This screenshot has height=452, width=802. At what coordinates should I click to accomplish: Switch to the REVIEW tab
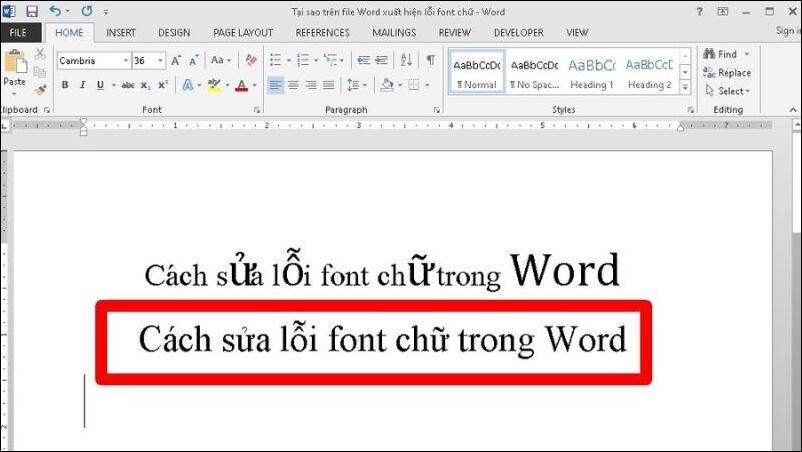[x=455, y=33]
